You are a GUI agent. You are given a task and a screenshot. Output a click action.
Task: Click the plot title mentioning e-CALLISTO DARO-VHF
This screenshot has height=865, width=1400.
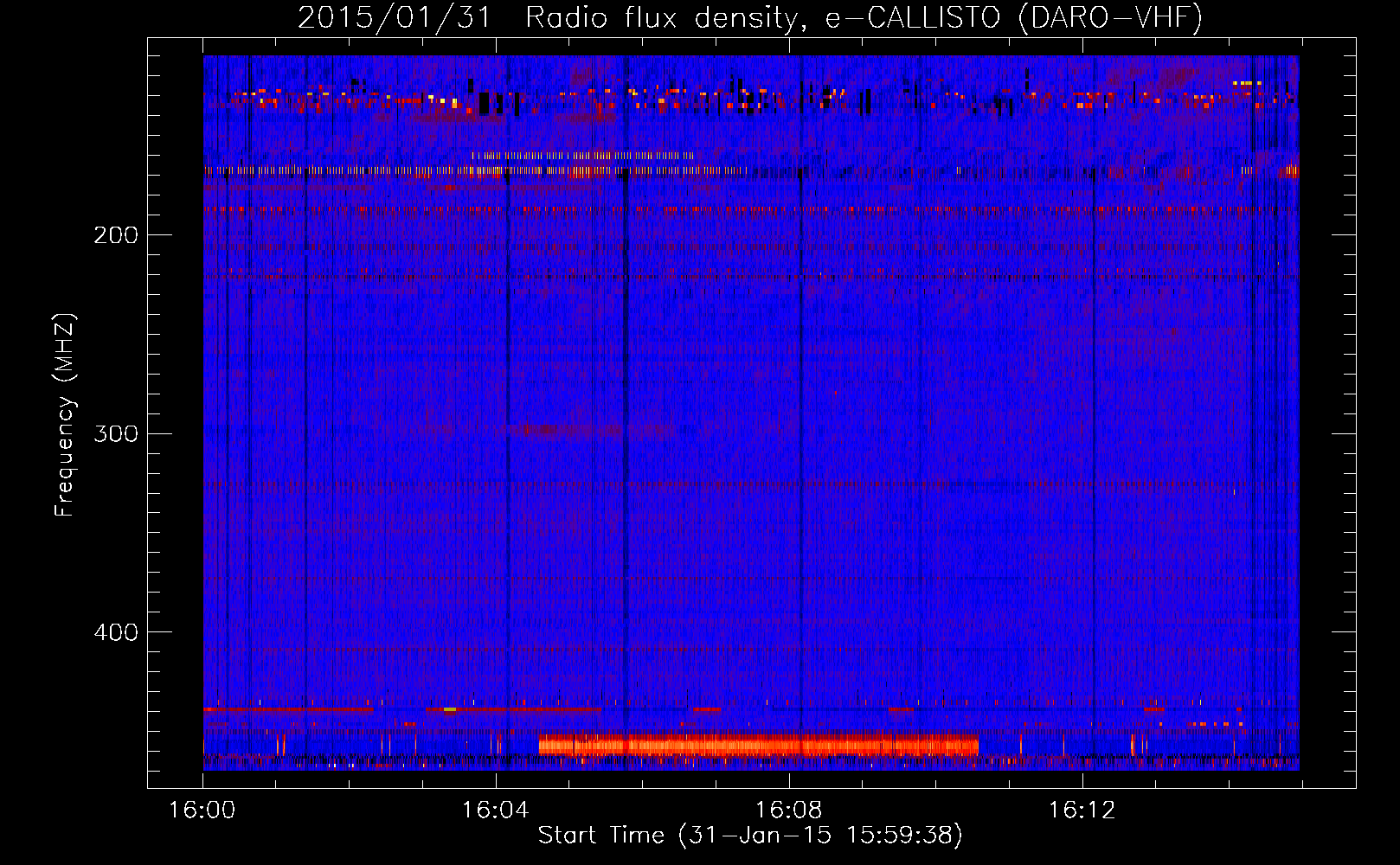(x=750, y=17)
